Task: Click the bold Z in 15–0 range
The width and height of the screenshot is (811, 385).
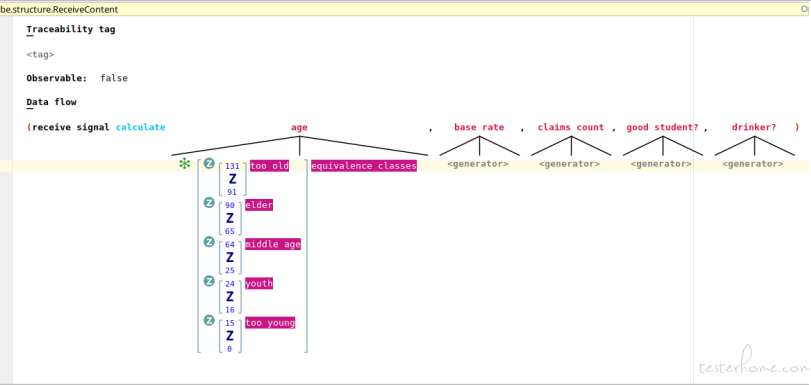Action: 230,336
